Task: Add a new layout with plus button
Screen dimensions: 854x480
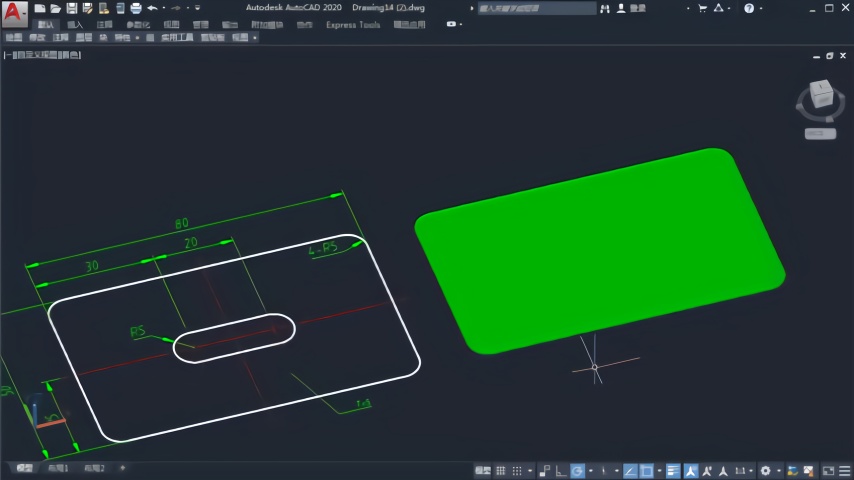Action: [x=123, y=468]
